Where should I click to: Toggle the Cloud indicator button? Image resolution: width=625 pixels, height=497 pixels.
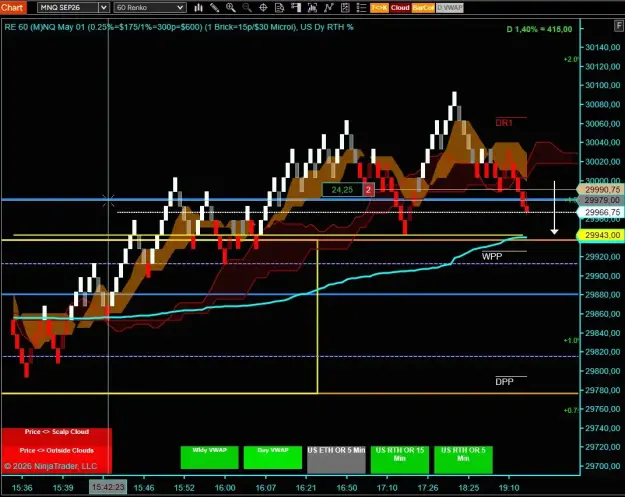400,8
